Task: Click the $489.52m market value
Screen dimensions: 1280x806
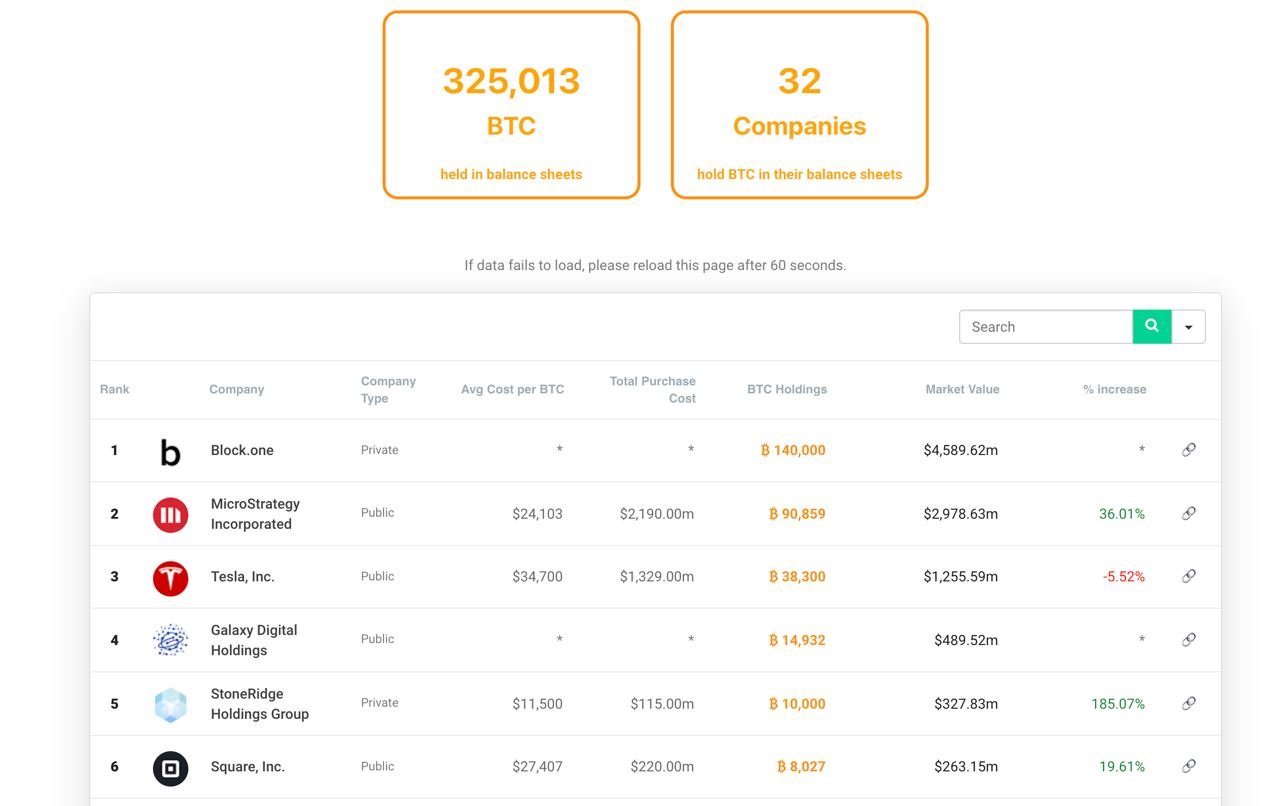Action: point(966,640)
